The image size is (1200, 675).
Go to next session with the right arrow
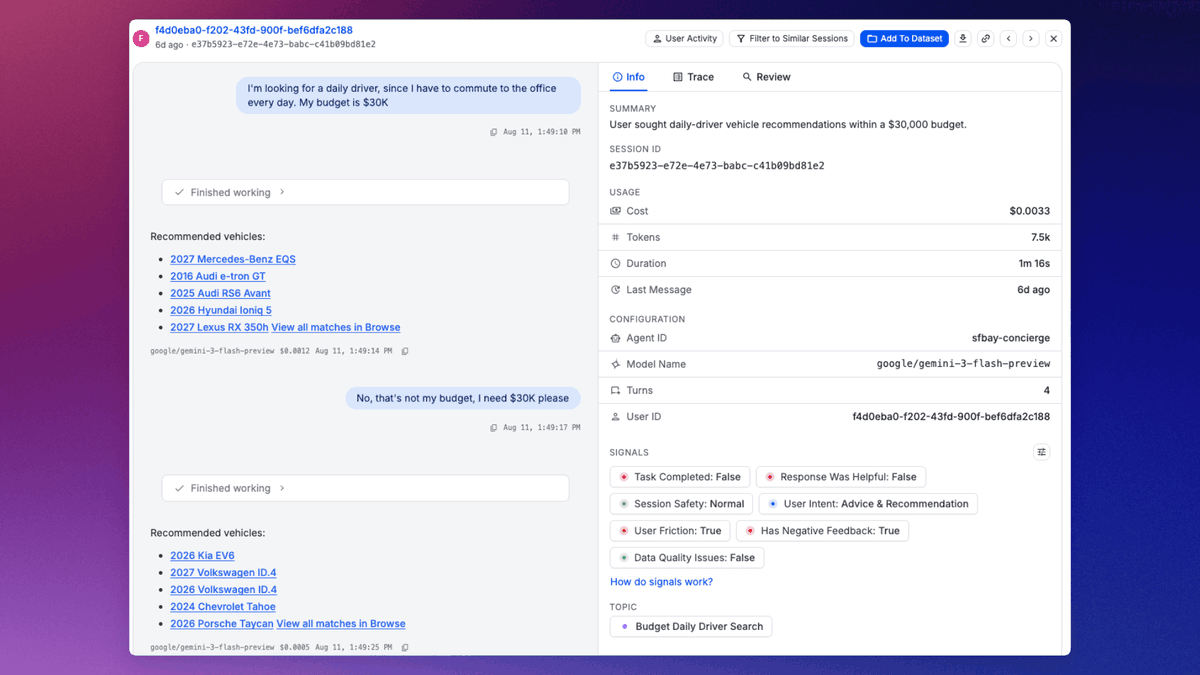click(1031, 39)
